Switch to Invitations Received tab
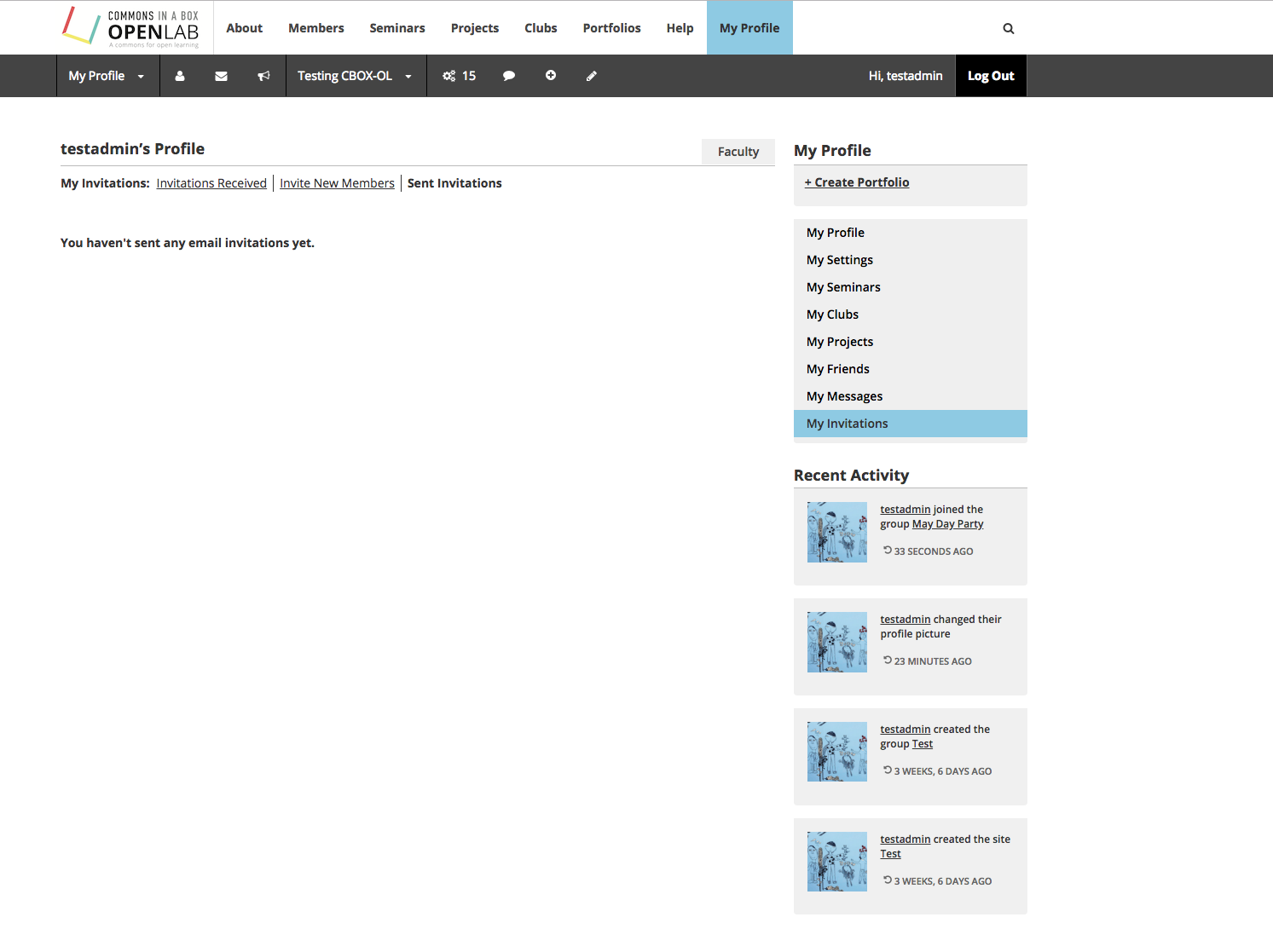 pos(211,183)
